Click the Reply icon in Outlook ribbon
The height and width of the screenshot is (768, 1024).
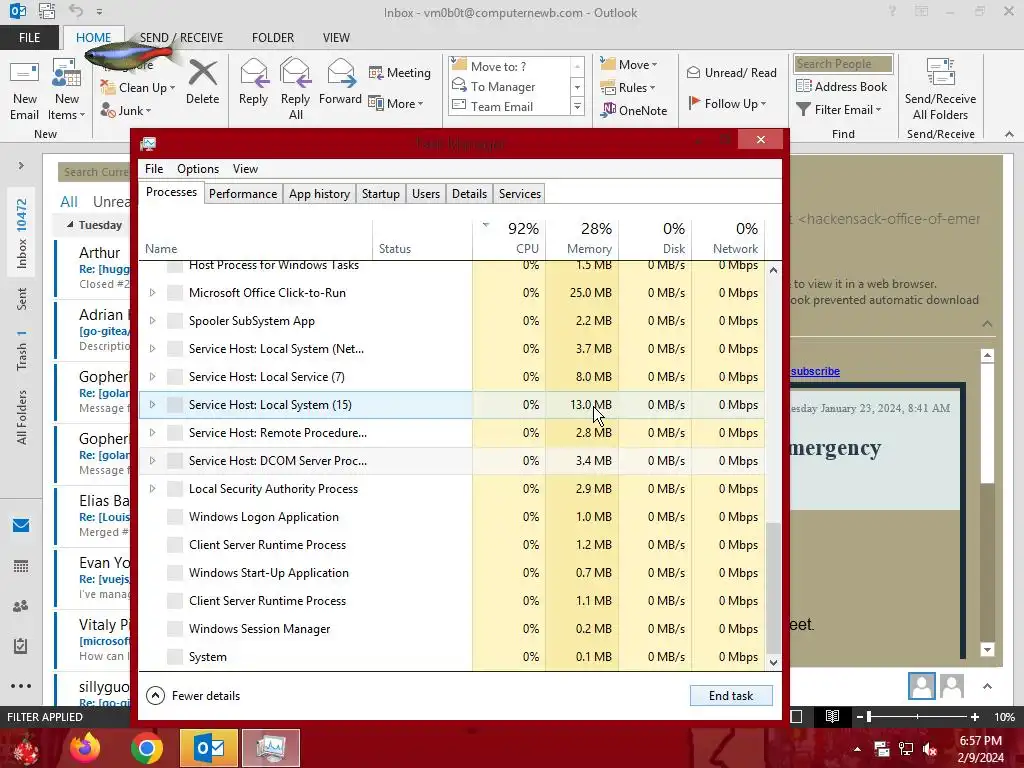pyautogui.click(x=253, y=82)
